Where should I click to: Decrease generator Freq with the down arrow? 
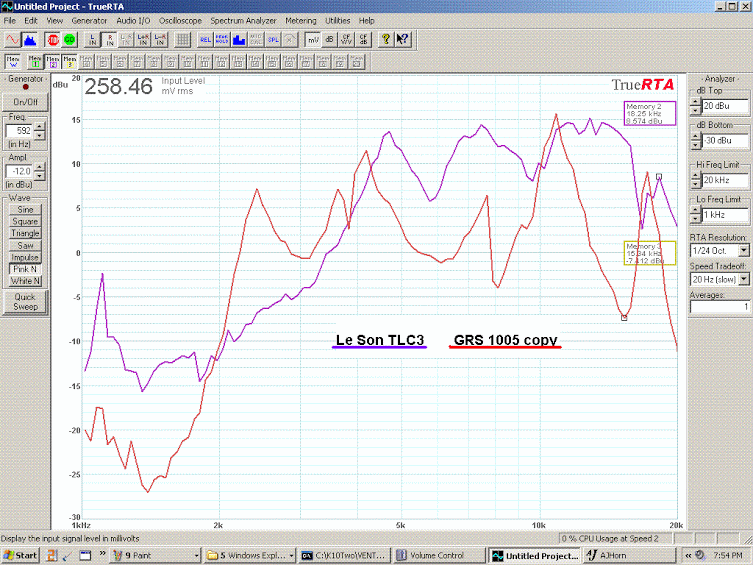[40, 135]
